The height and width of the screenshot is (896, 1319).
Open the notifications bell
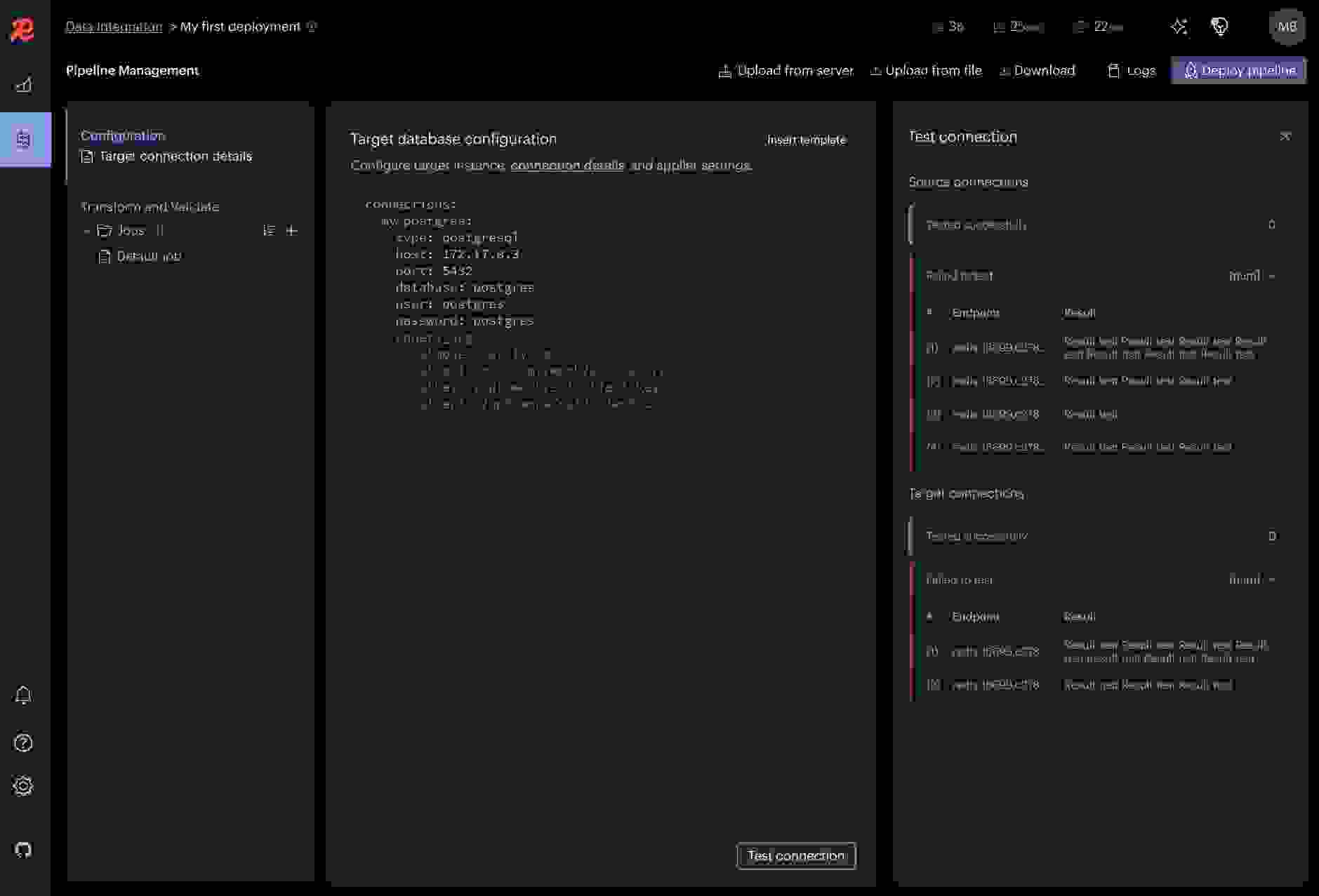(x=23, y=695)
